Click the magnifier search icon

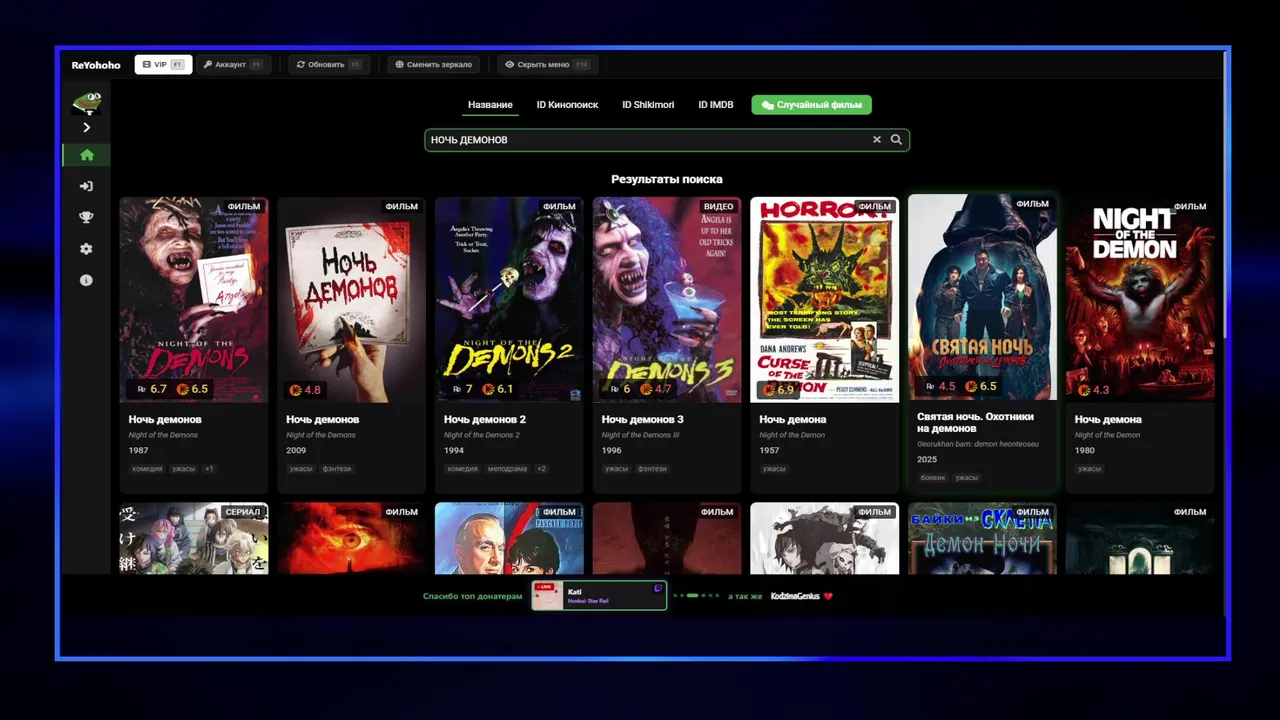coord(896,140)
